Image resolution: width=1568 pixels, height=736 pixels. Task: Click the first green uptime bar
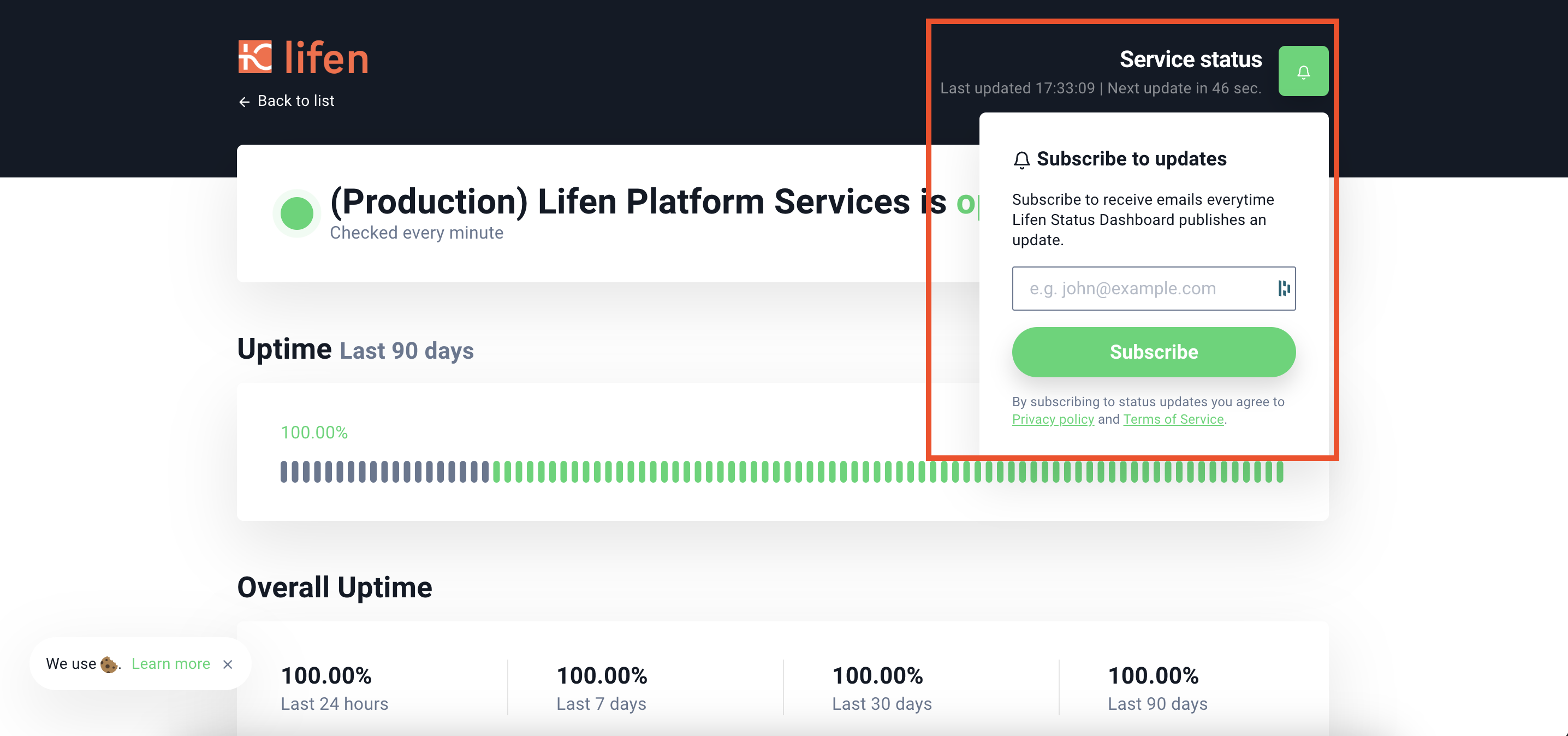coord(497,472)
